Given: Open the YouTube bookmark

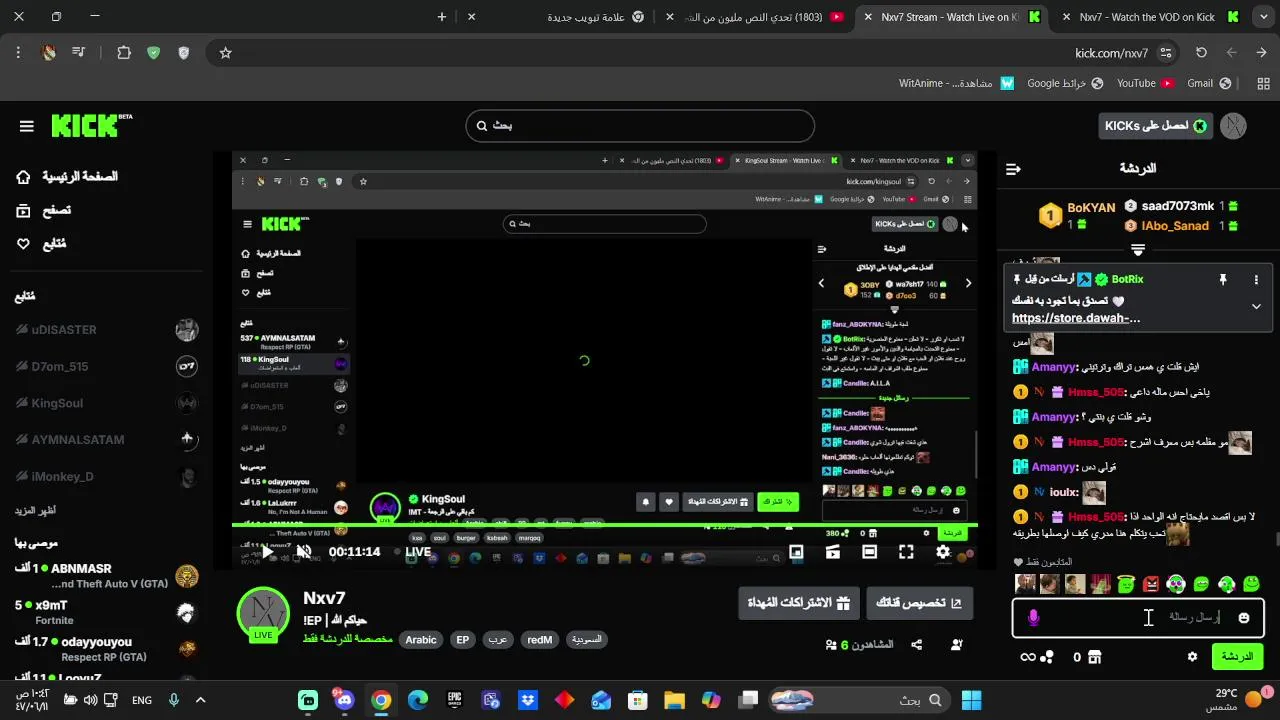Looking at the screenshot, I should coord(1145,83).
